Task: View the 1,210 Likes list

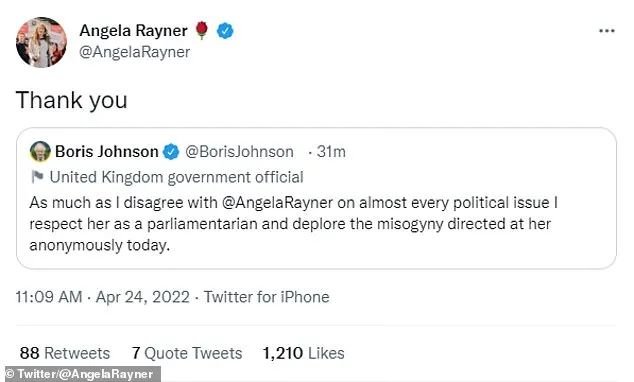Action: coord(304,353)
